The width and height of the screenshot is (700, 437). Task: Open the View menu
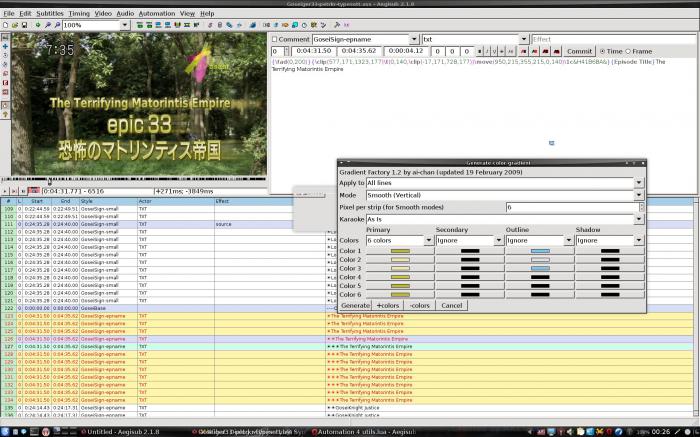(x=187, y=13)
